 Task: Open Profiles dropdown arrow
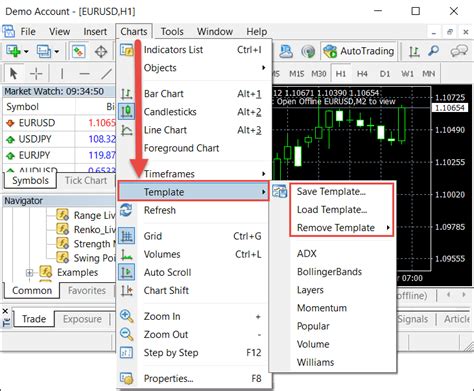pos(57,52)
